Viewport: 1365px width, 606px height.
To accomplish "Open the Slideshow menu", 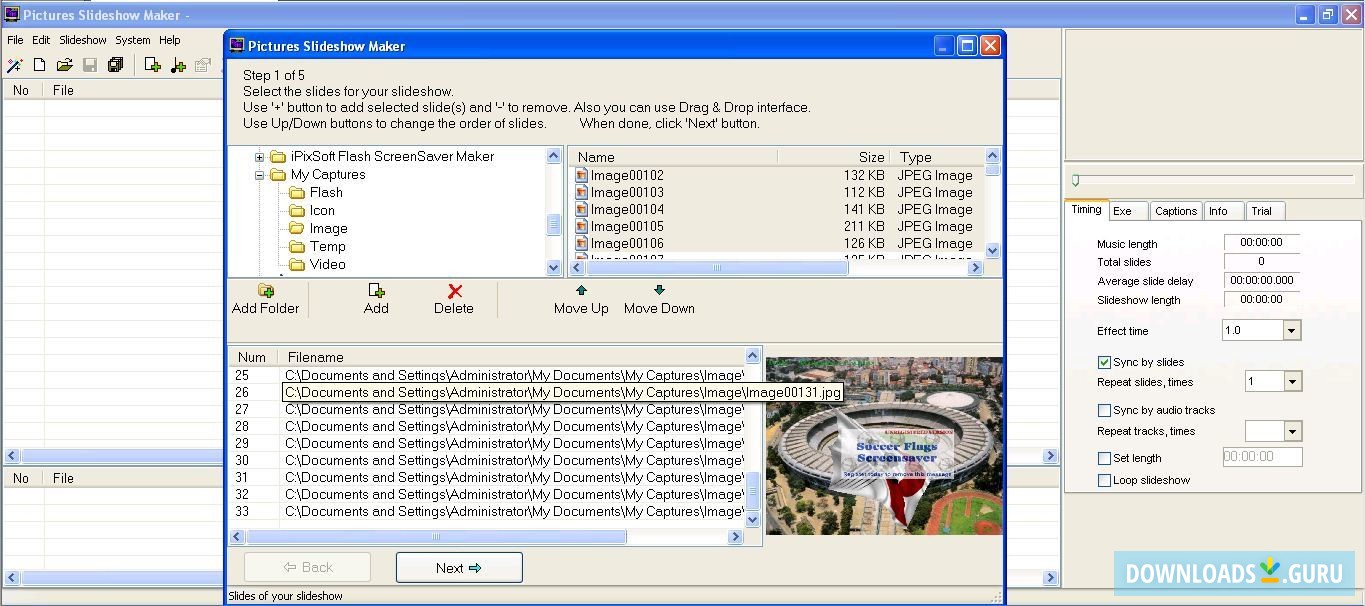I will pyautogui.click(x=82, y=40).
